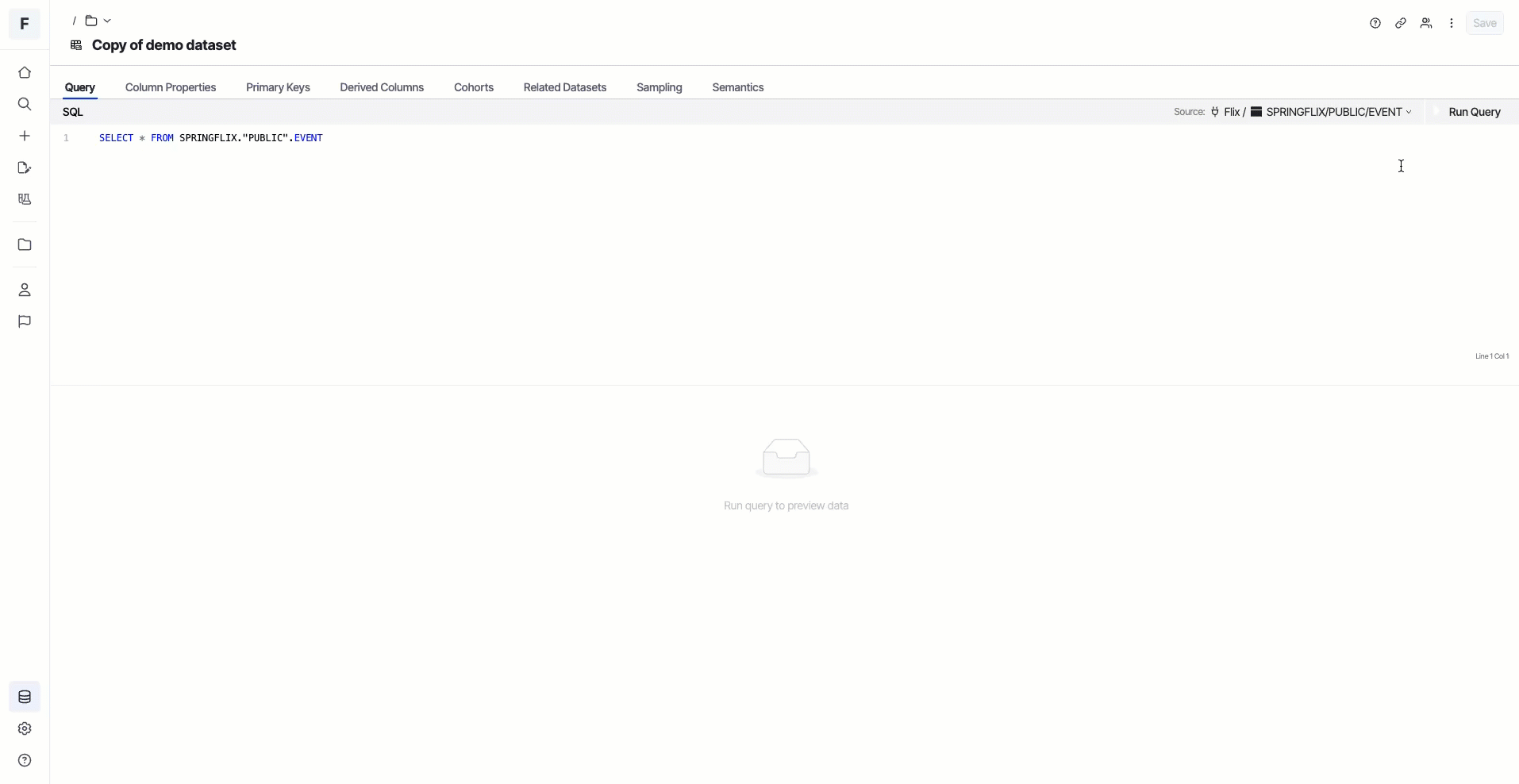Screen dimensions: 1519x784
Task: Open the Related Datasets tab
Action: [x=565, y=87]
